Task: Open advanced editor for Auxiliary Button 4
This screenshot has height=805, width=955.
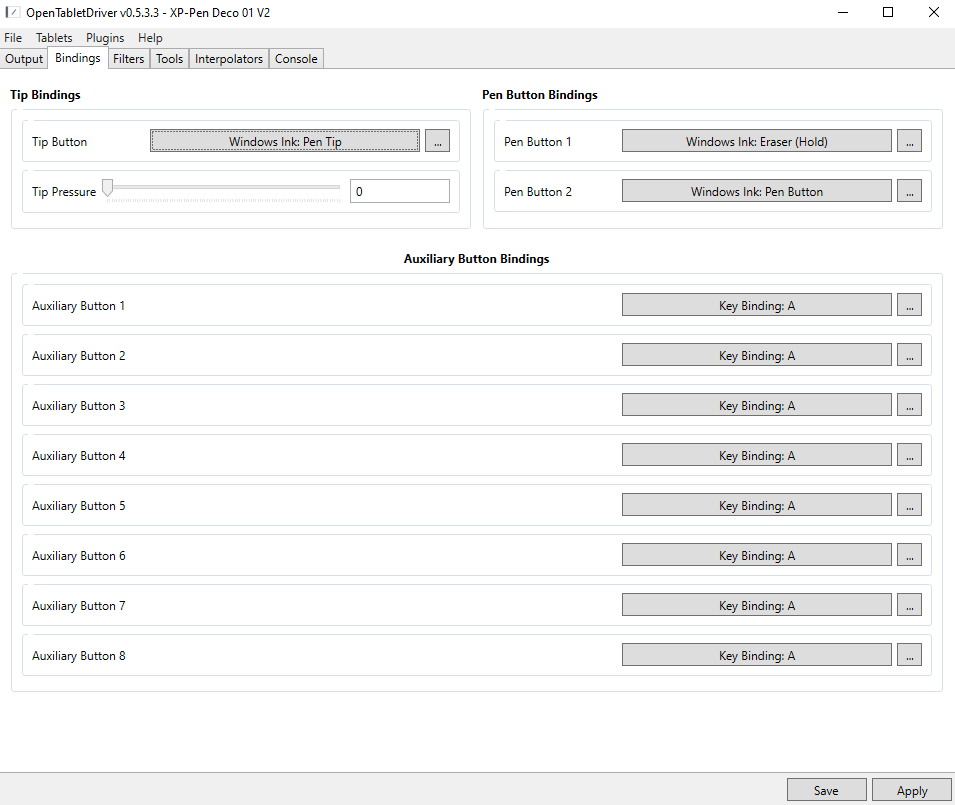Action: [x=909, y=455]
